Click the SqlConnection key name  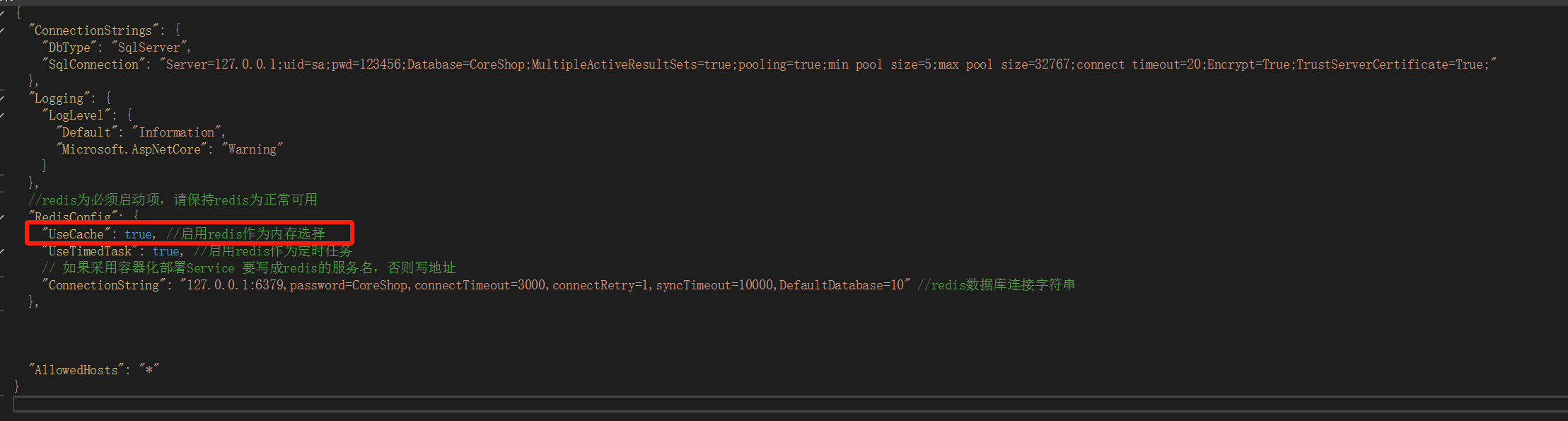click(x=93, y=64)
